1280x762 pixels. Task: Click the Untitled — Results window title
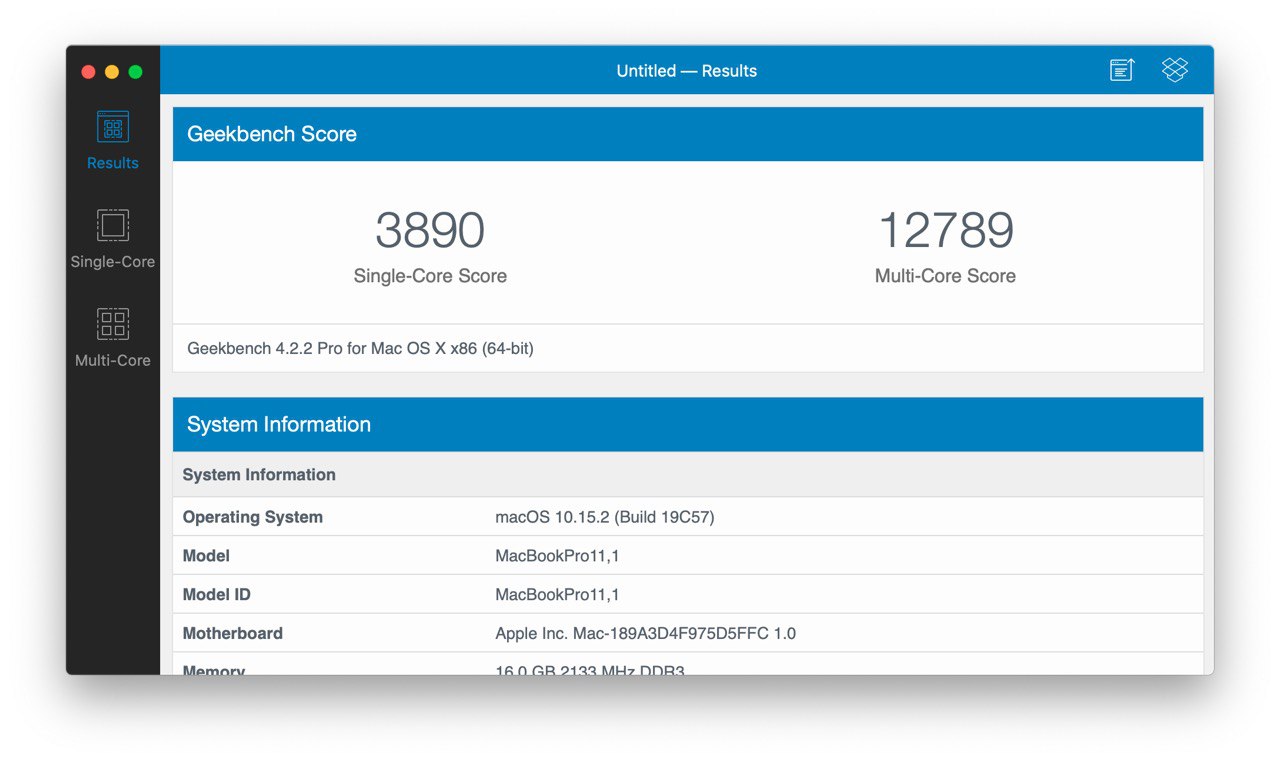pyautogui.click(x=687, y=71)
